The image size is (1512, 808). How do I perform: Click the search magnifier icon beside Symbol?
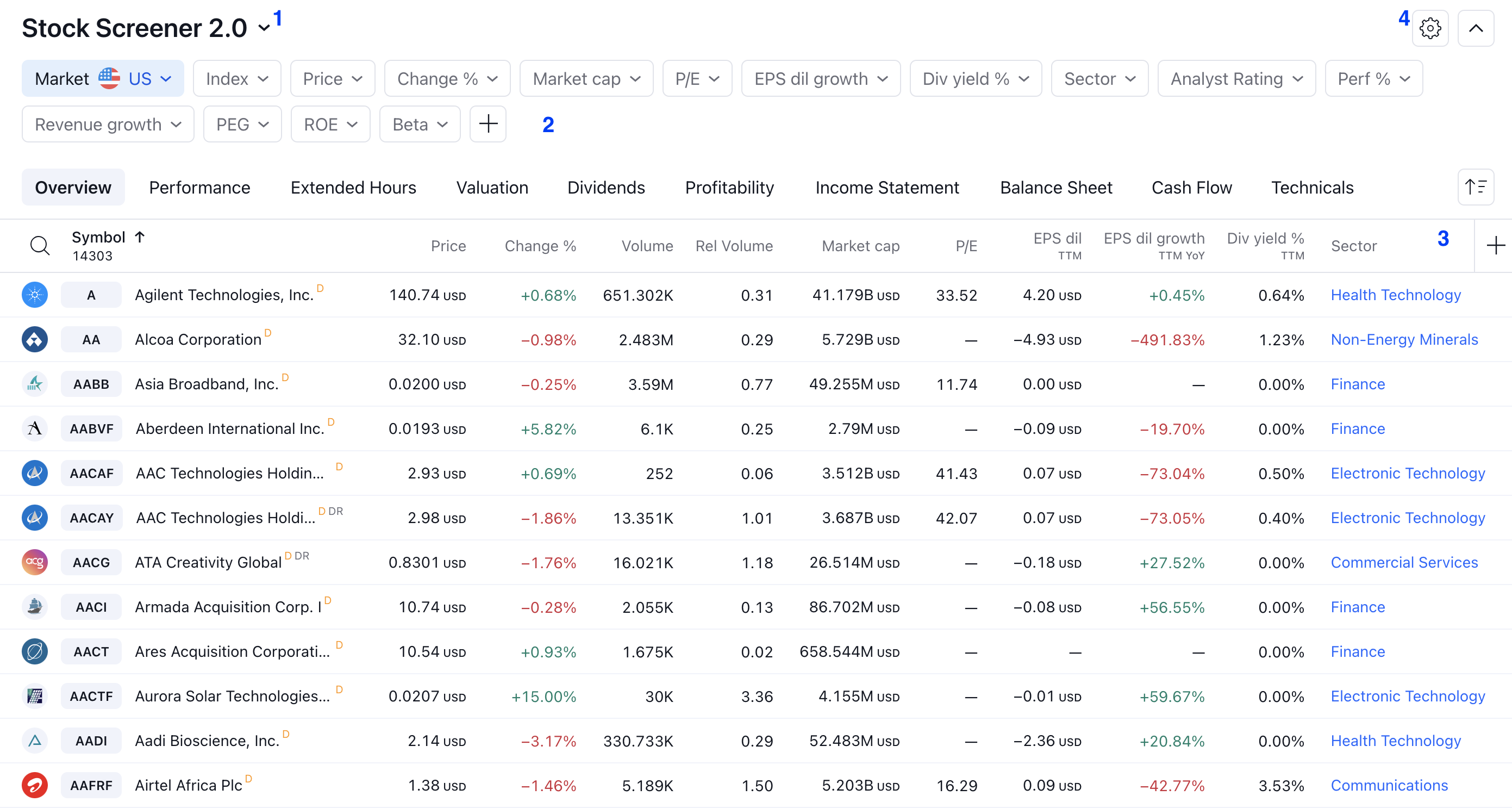click(40, 245)
